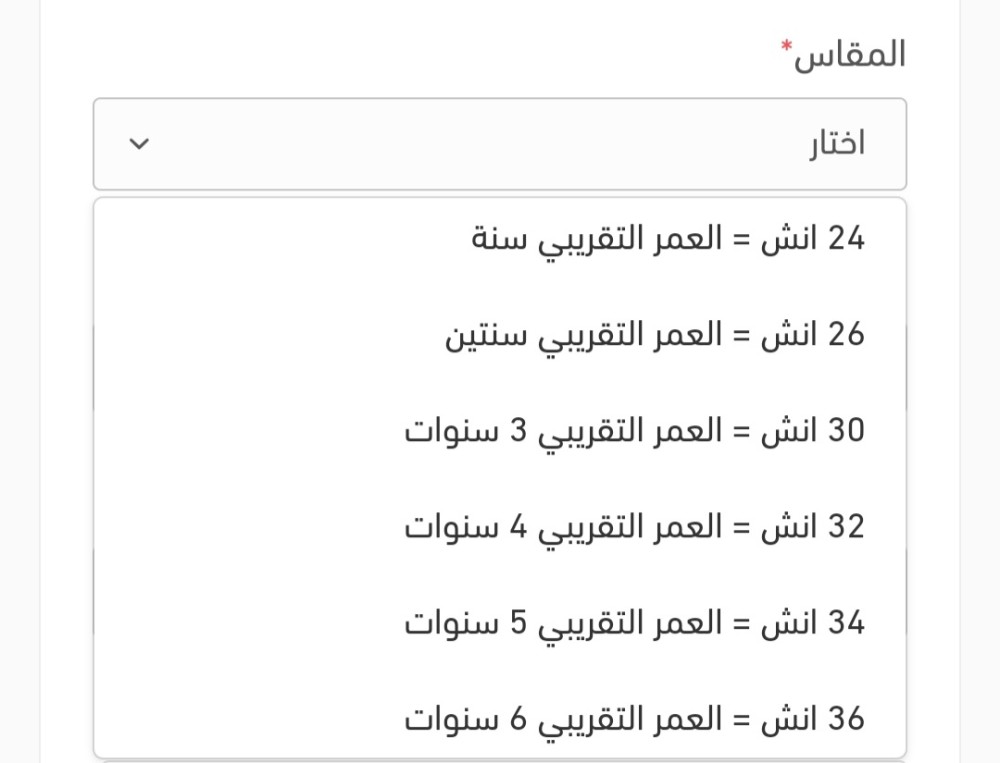Choose the 34 انش size option

634,623
